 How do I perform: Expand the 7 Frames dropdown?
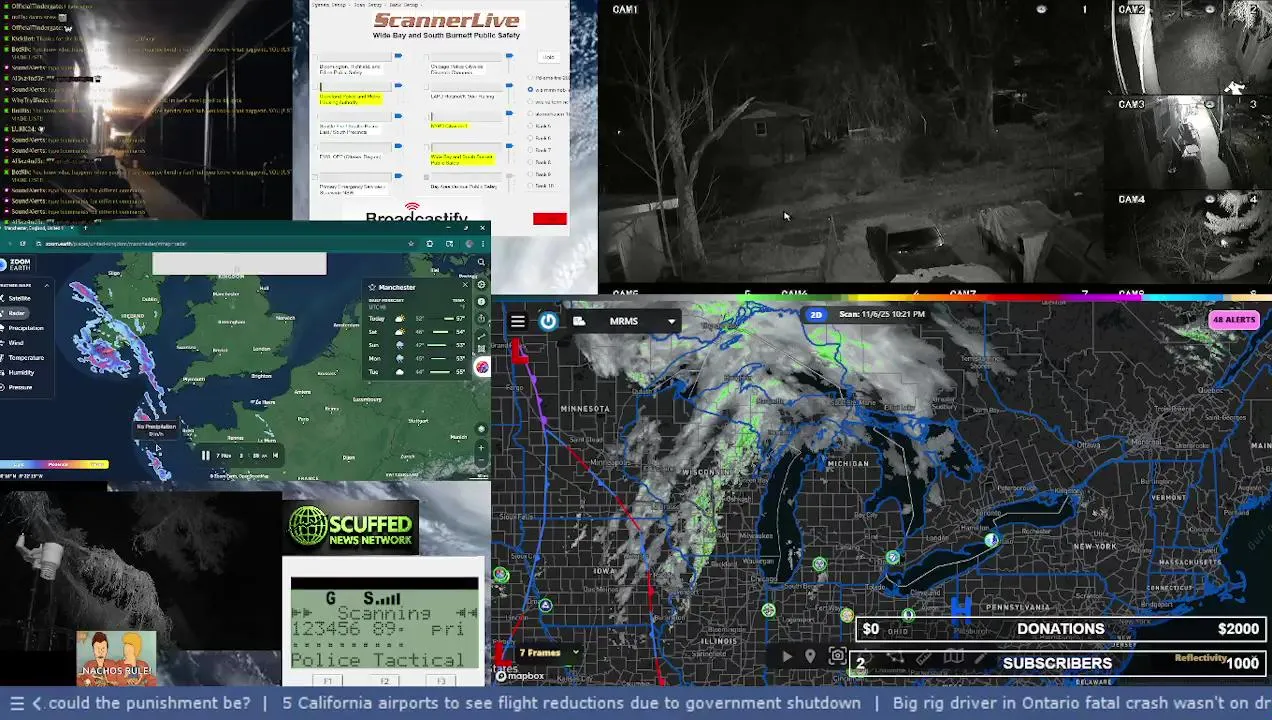[x=548, y=653]
